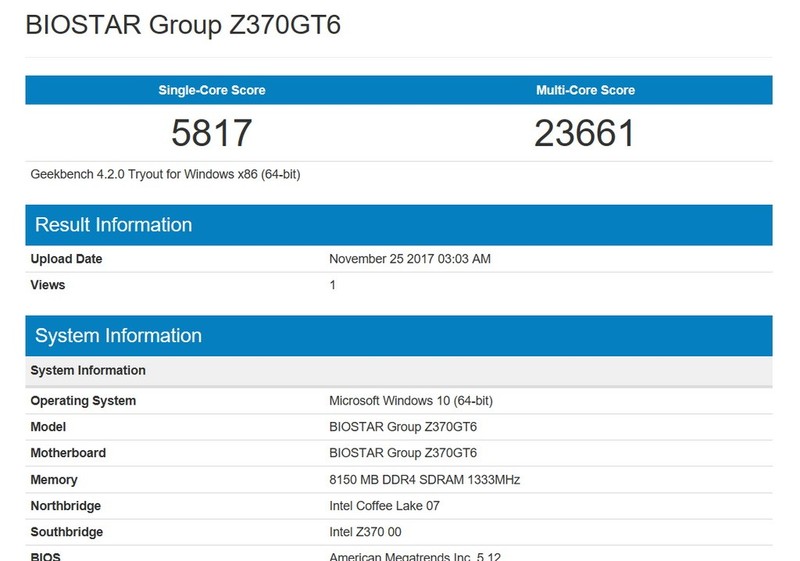Select the Motherboard row's BIOSTAR Group Z370GT6 value
The width and height of the screenshot is (800, 561).
(403, 453)
